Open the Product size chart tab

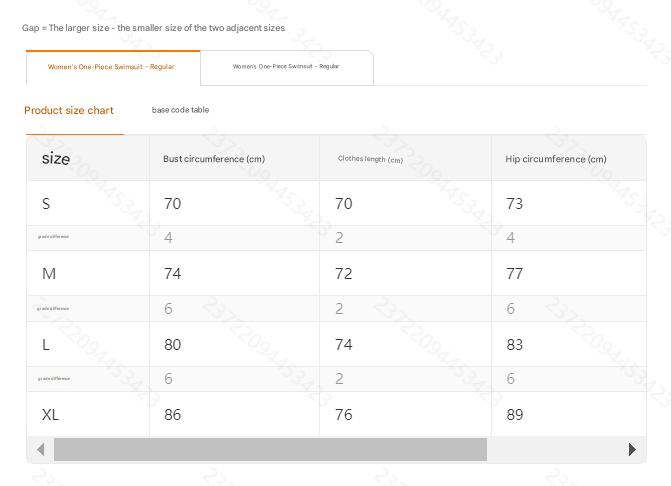(x=69, y=110)
